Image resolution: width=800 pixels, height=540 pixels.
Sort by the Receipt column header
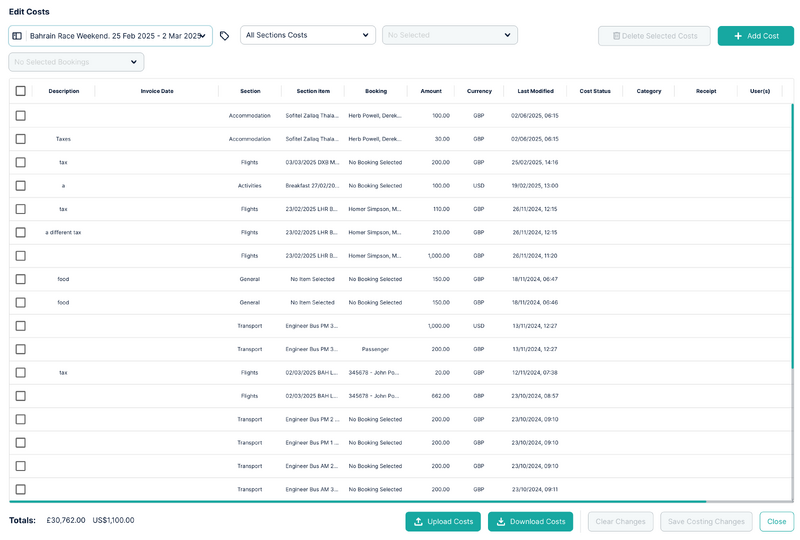[x=706, y=91]
